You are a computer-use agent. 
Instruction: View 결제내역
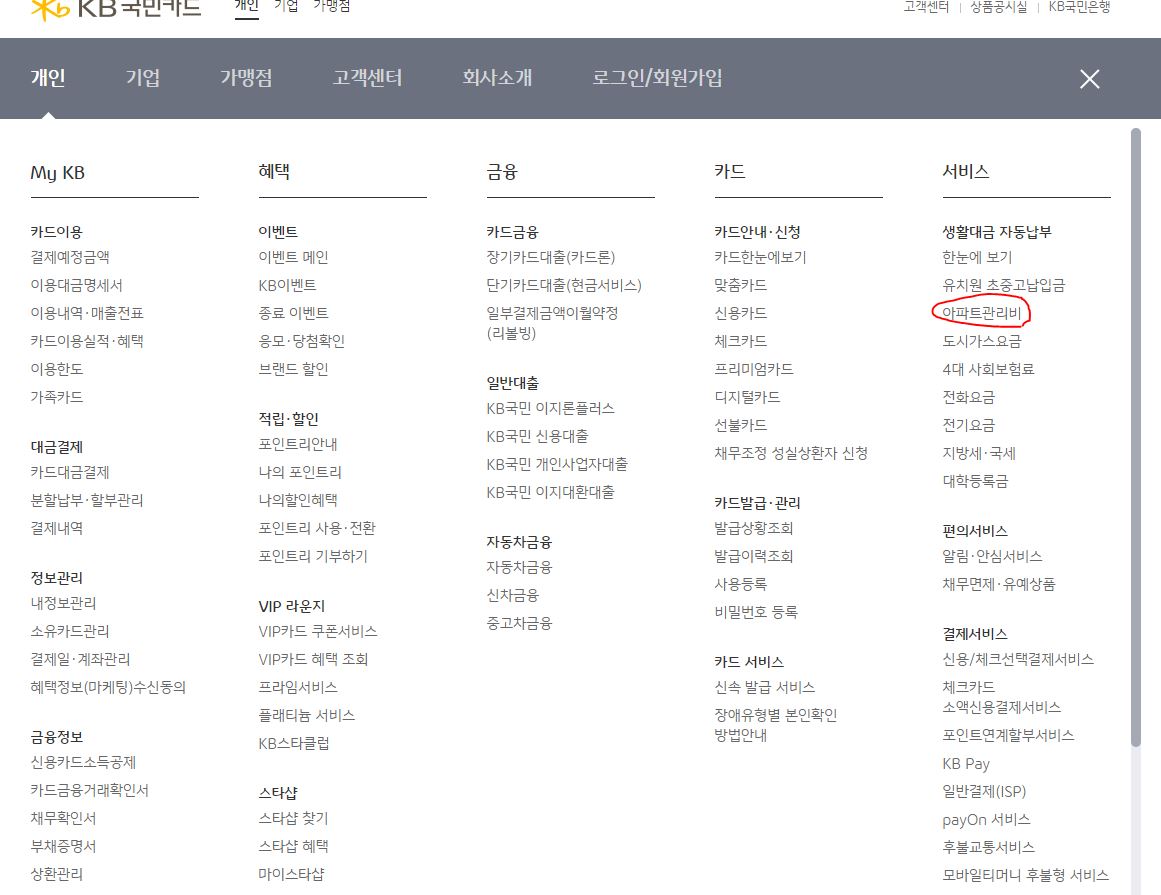click(x=57, y=529)
